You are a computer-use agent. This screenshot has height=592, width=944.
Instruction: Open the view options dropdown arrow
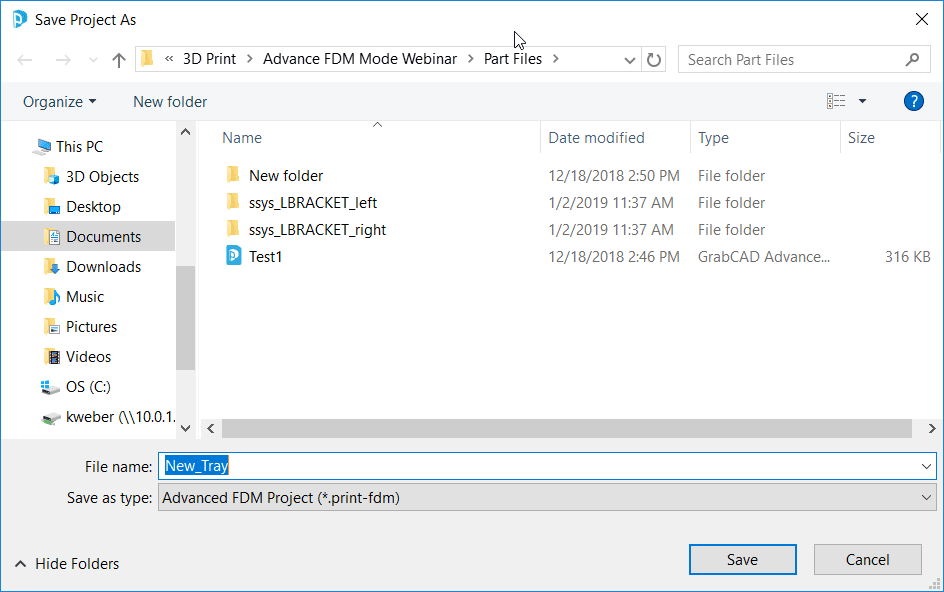862,101
